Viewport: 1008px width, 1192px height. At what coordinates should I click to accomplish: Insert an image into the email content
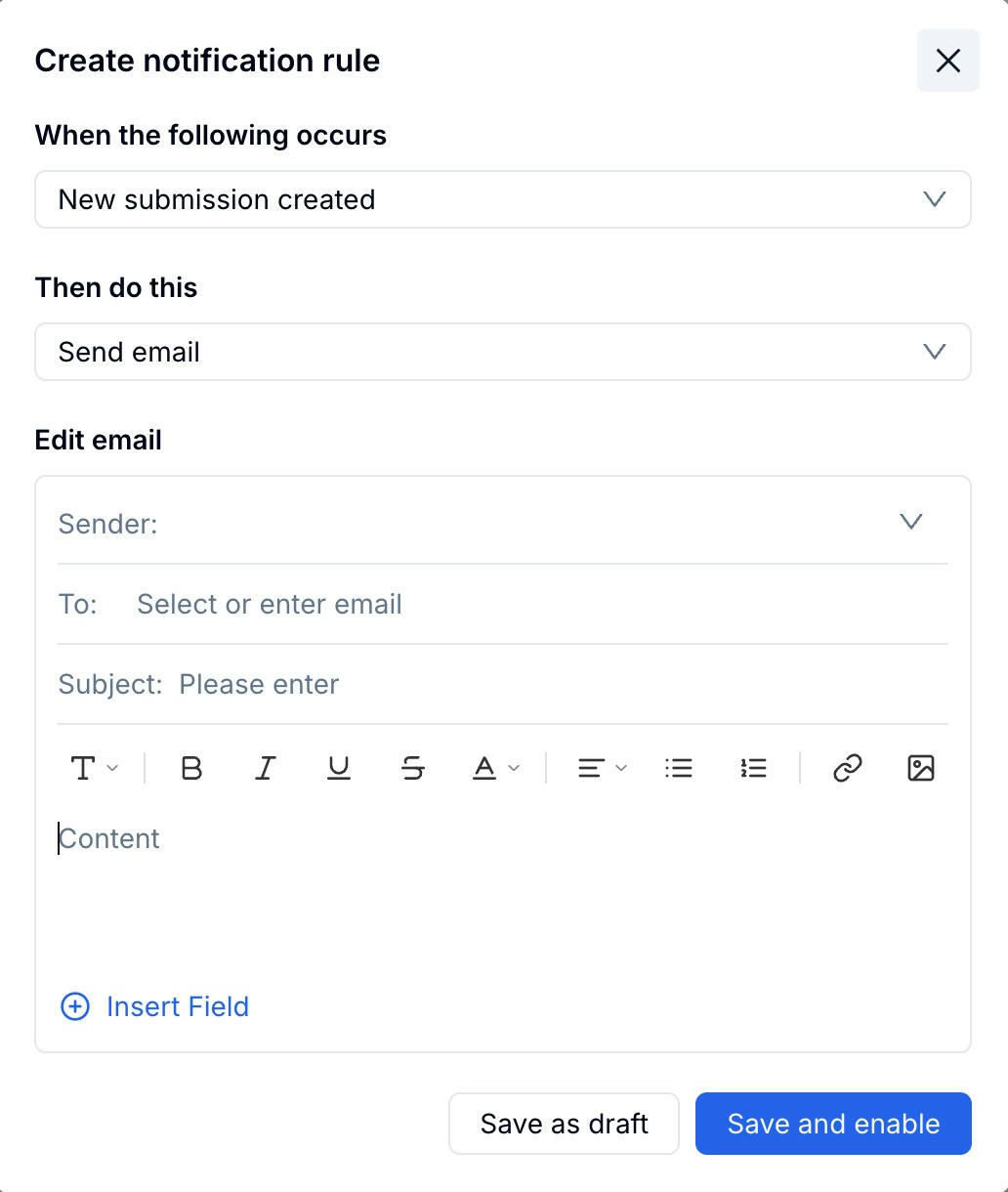(920, 768)
